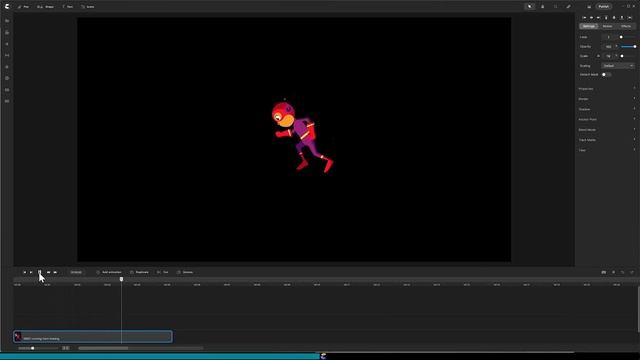640x360 pixels.
Task: Click the first icon at timeline bar's right end
Action: [x=604, y=272]
